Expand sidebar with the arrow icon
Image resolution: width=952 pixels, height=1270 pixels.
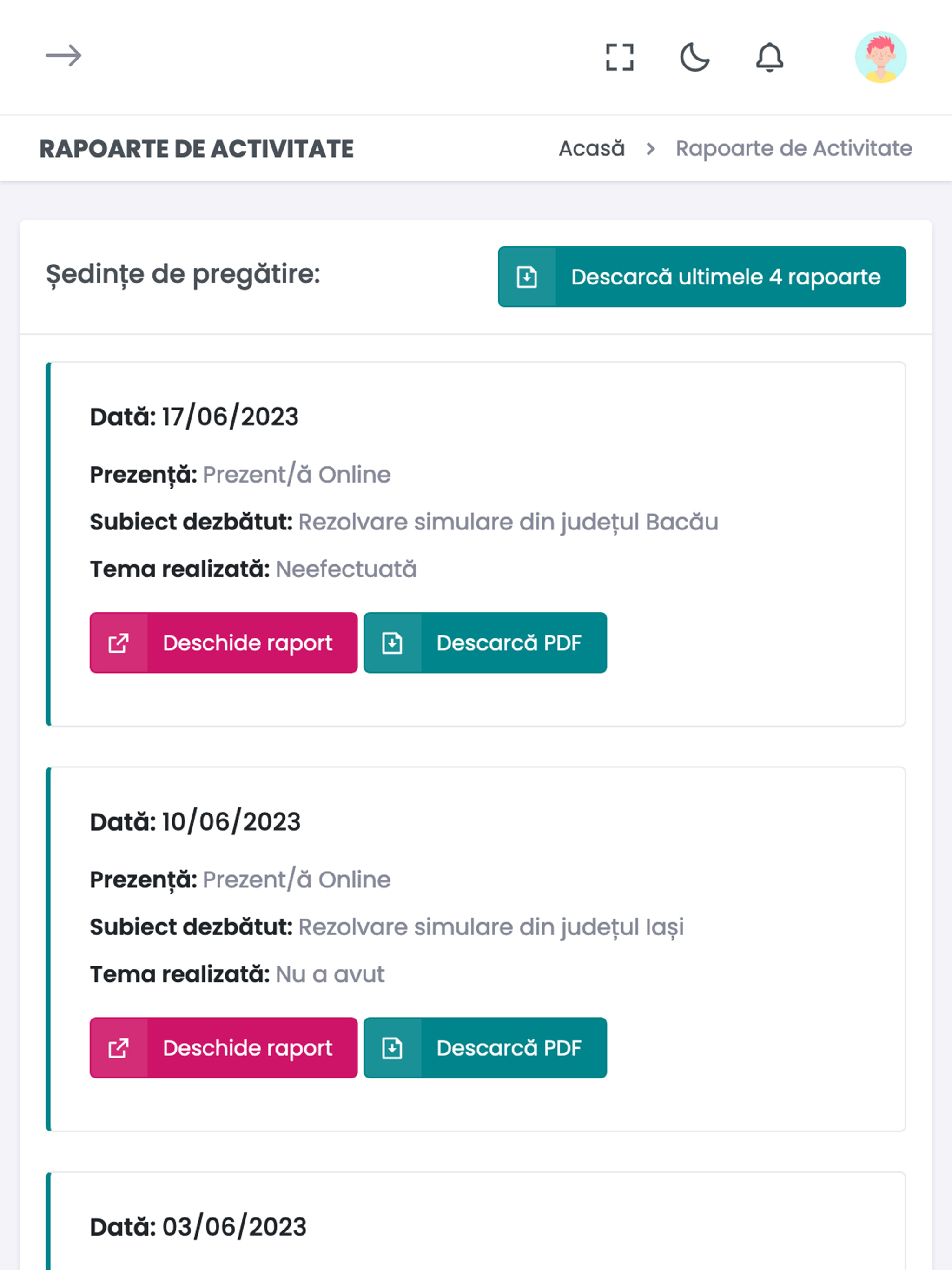click(x=64, y=56)
